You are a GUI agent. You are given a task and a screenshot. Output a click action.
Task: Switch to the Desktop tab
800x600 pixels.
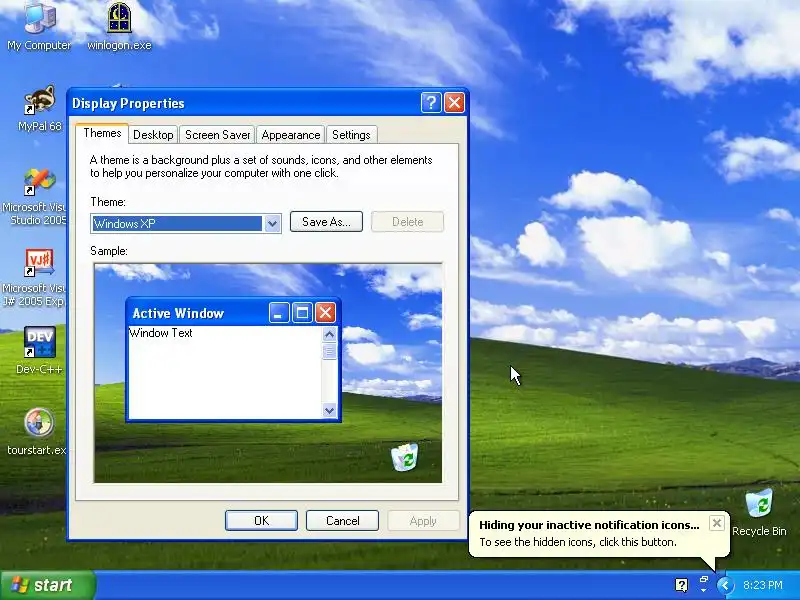153,135
